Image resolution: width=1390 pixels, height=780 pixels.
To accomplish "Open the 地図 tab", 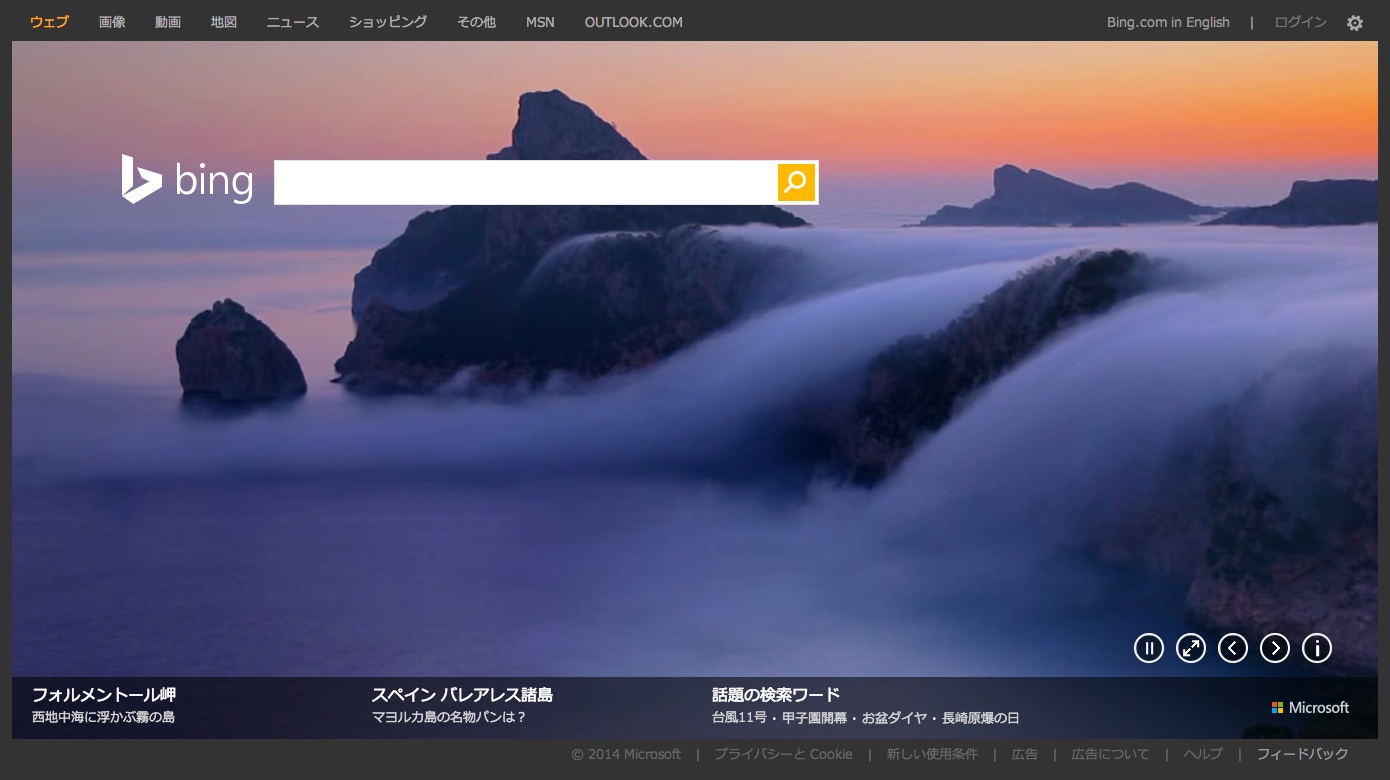I will click(224, 22).
